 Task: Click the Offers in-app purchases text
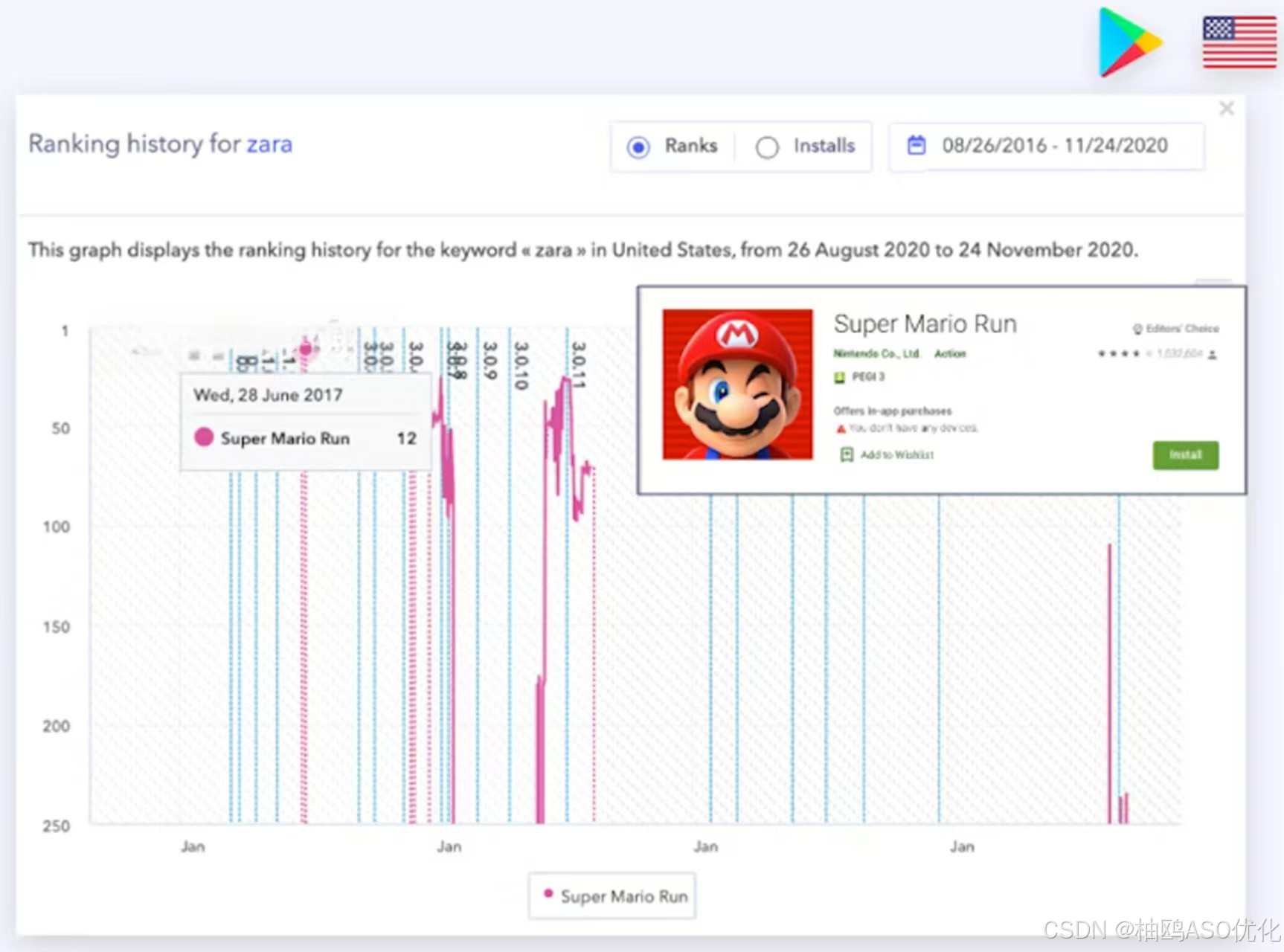(893, 411)
